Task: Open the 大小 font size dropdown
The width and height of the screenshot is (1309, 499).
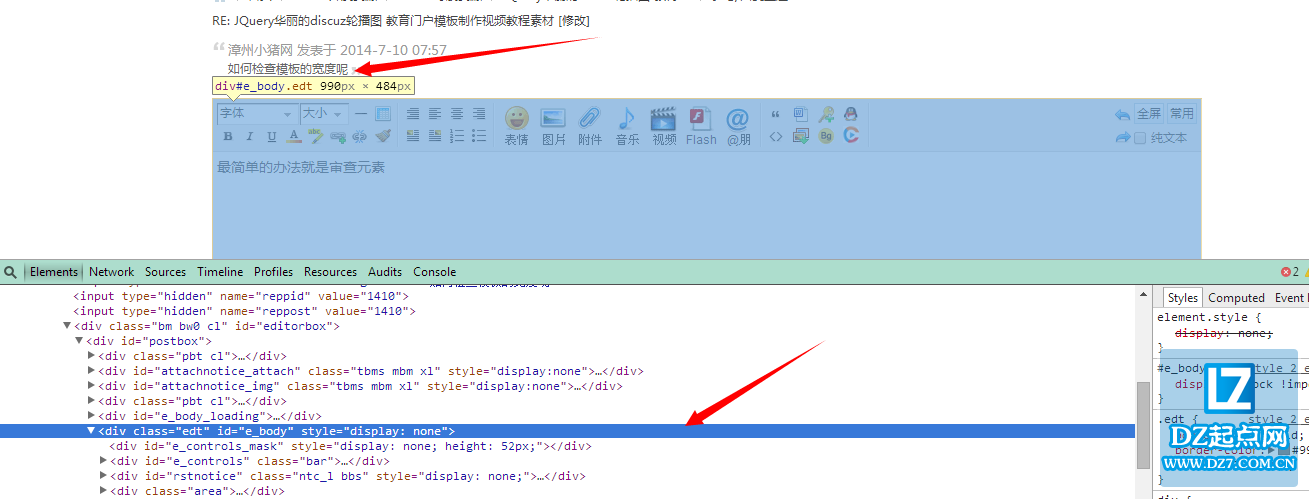Action: click(324, 114)
